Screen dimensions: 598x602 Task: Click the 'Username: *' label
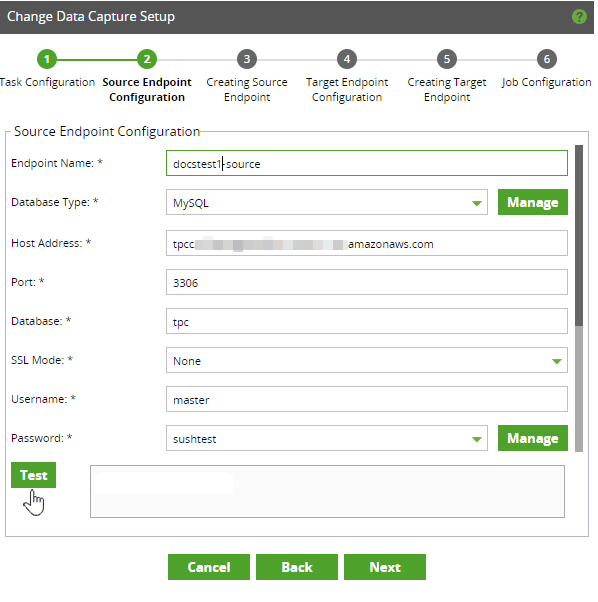[43, 399]
